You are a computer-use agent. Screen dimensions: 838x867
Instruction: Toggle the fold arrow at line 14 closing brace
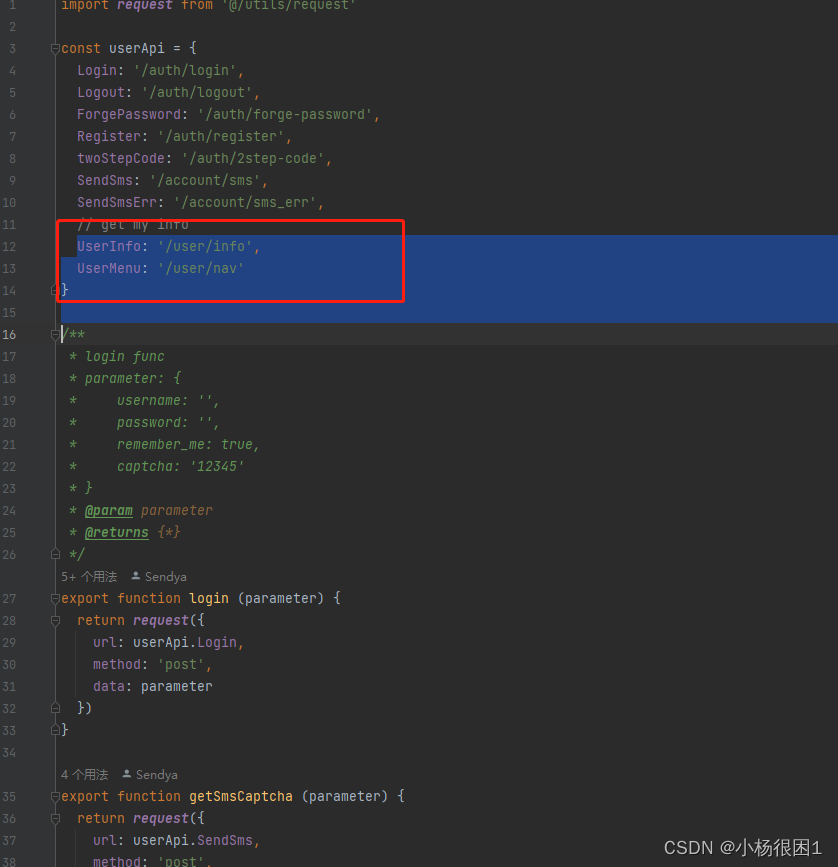coord(56,289)
